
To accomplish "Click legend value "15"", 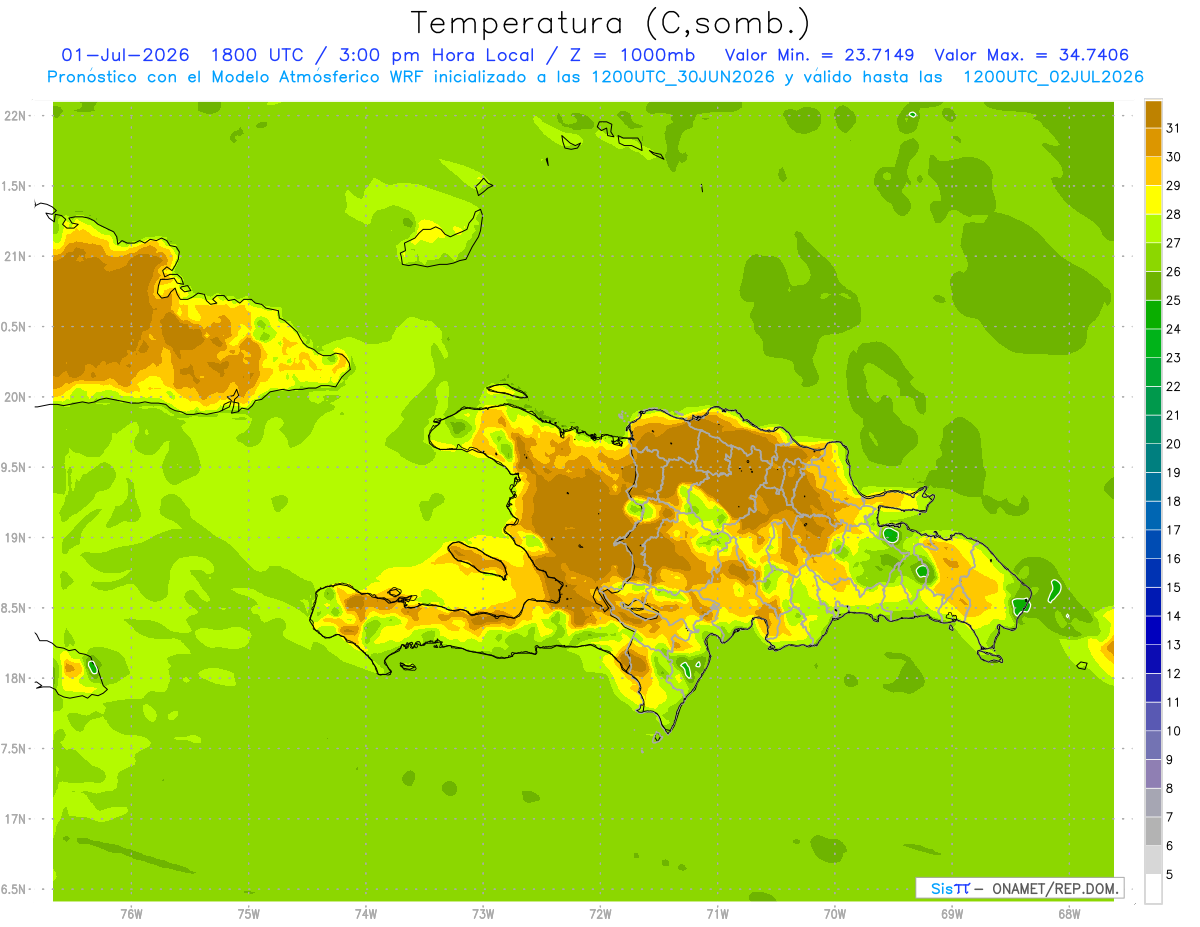I will point(1173,587).
